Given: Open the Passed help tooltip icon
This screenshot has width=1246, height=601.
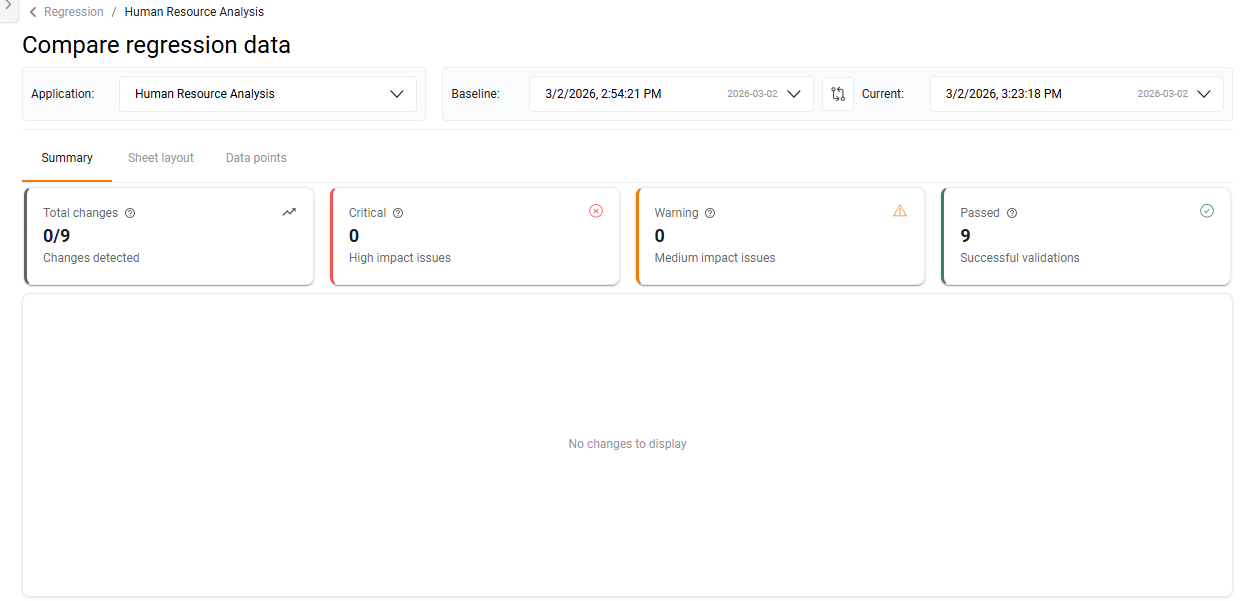Looking at the screenshot, I should (1011, 213).
